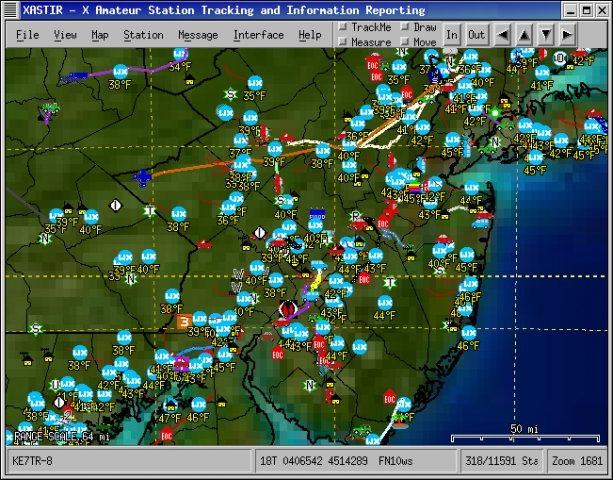Pan the map up with arrow button

pyautogui.click(x=523, y=34)
